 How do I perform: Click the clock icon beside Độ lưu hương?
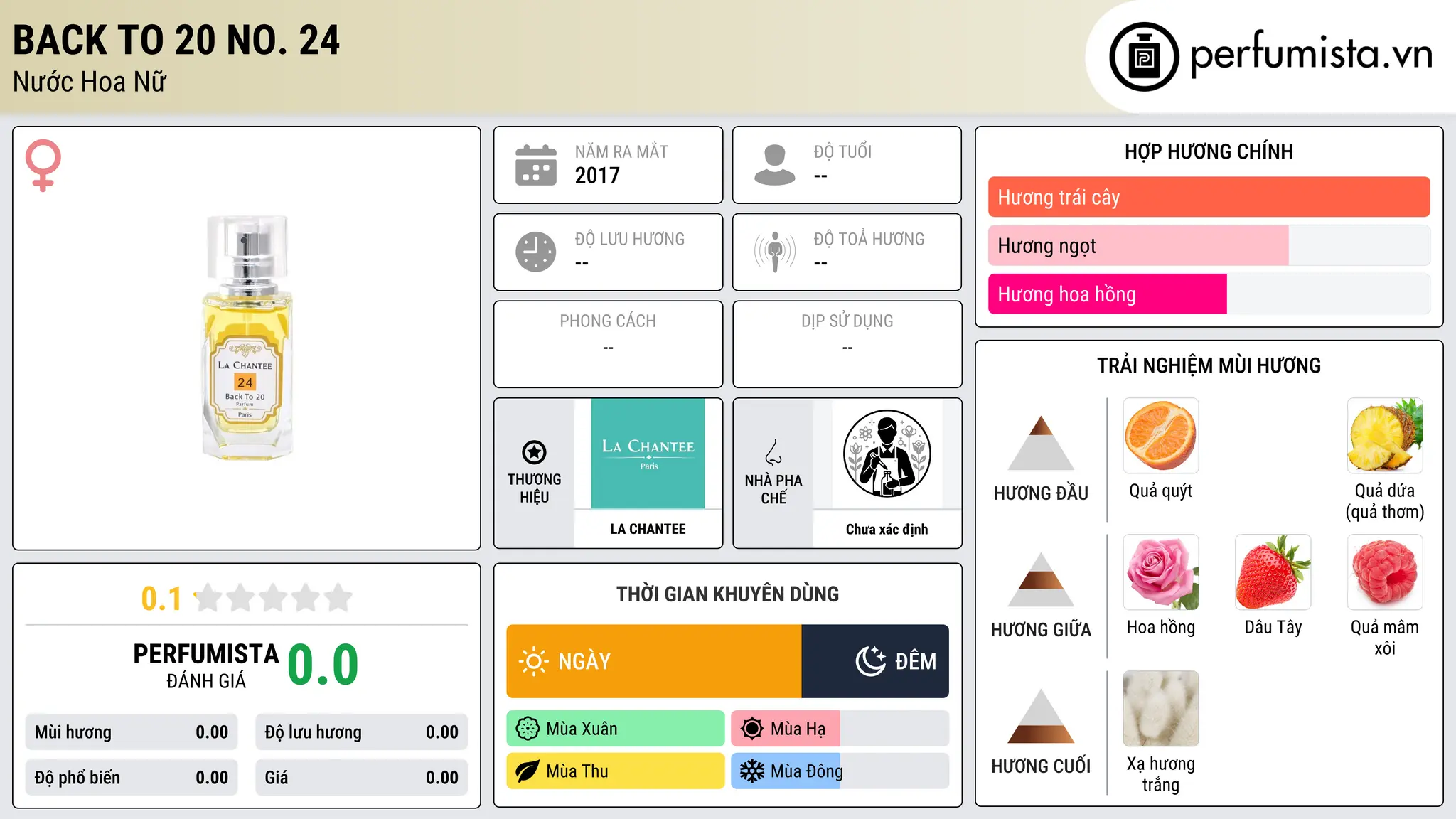tap(536, 252)
